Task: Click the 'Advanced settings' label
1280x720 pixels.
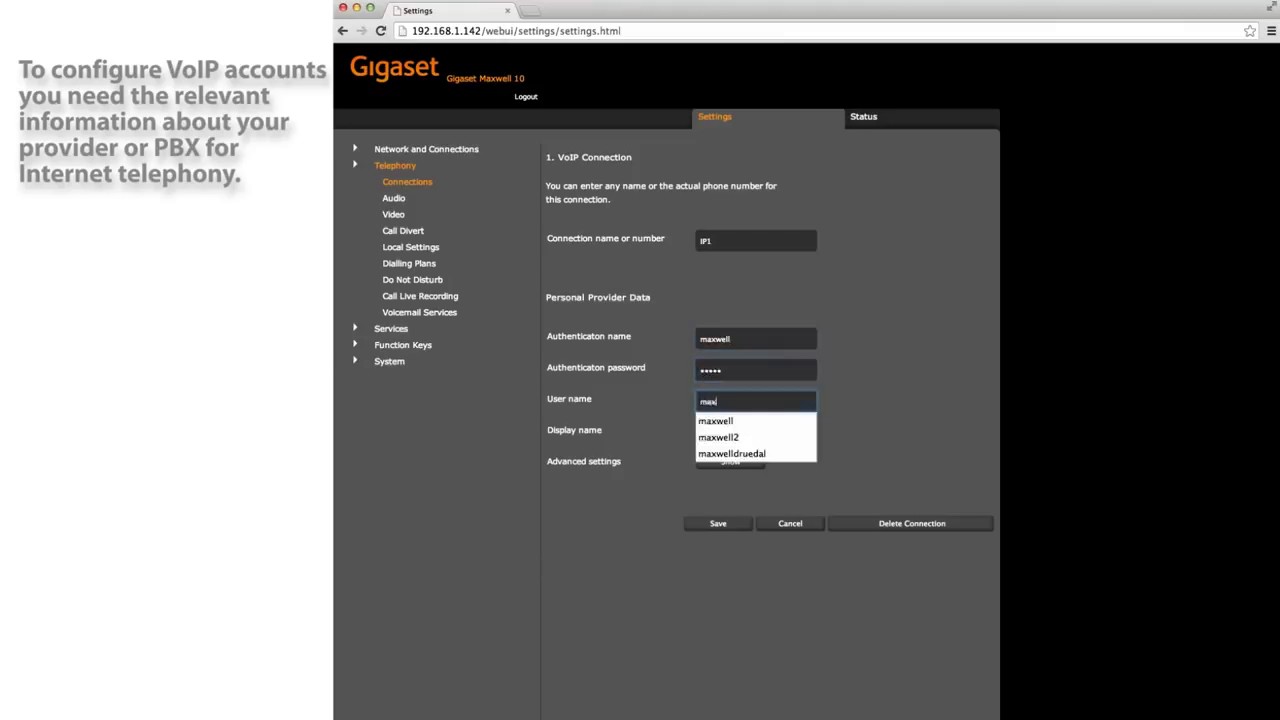Action: [584, 461]
